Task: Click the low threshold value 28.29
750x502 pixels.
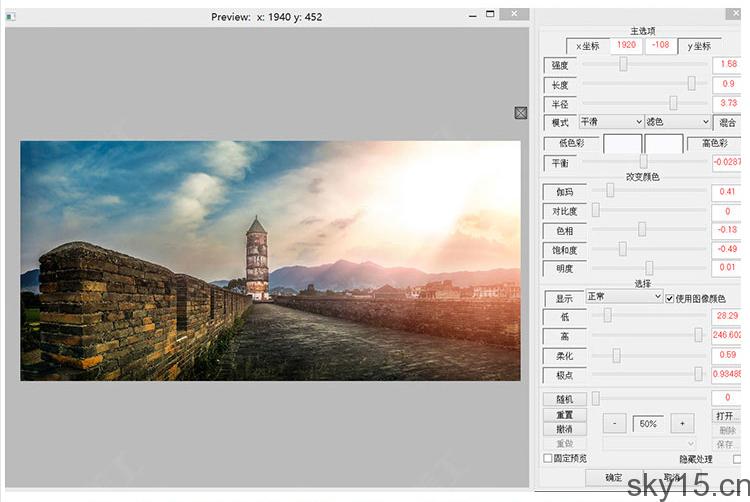Action: 727,316
